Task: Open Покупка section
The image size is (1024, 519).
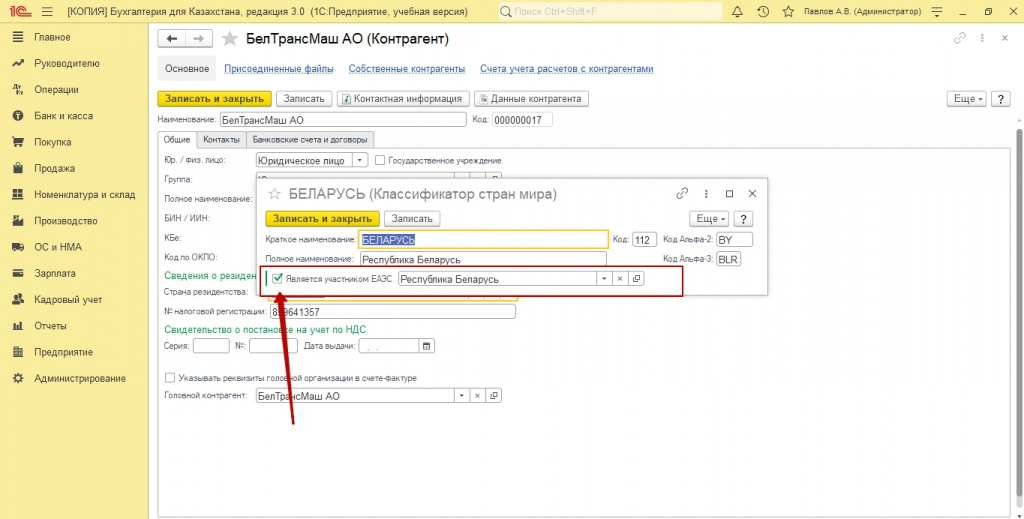Action: (53, 142)
